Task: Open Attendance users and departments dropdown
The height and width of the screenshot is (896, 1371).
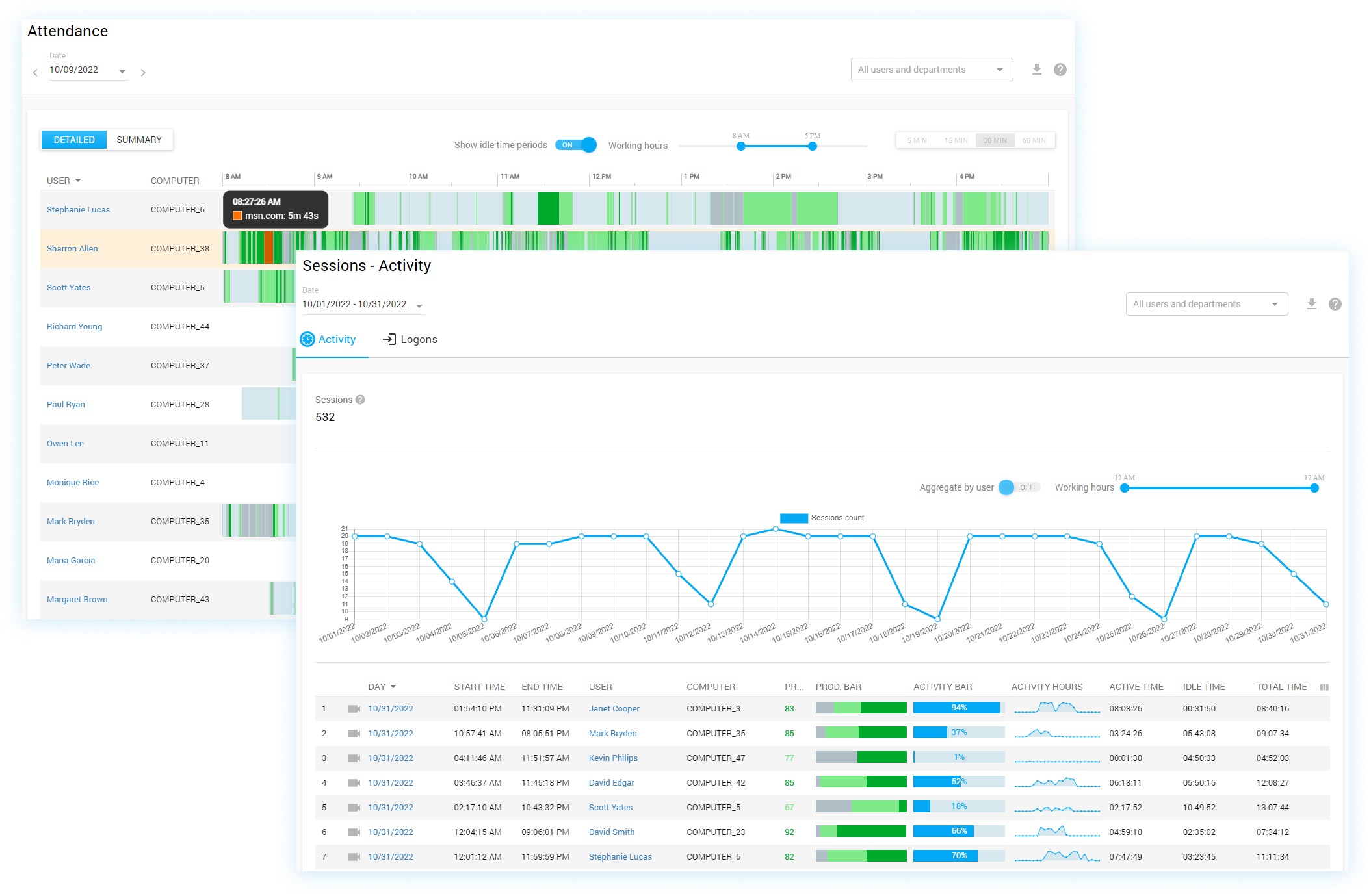Action: [x=931, y=70]
